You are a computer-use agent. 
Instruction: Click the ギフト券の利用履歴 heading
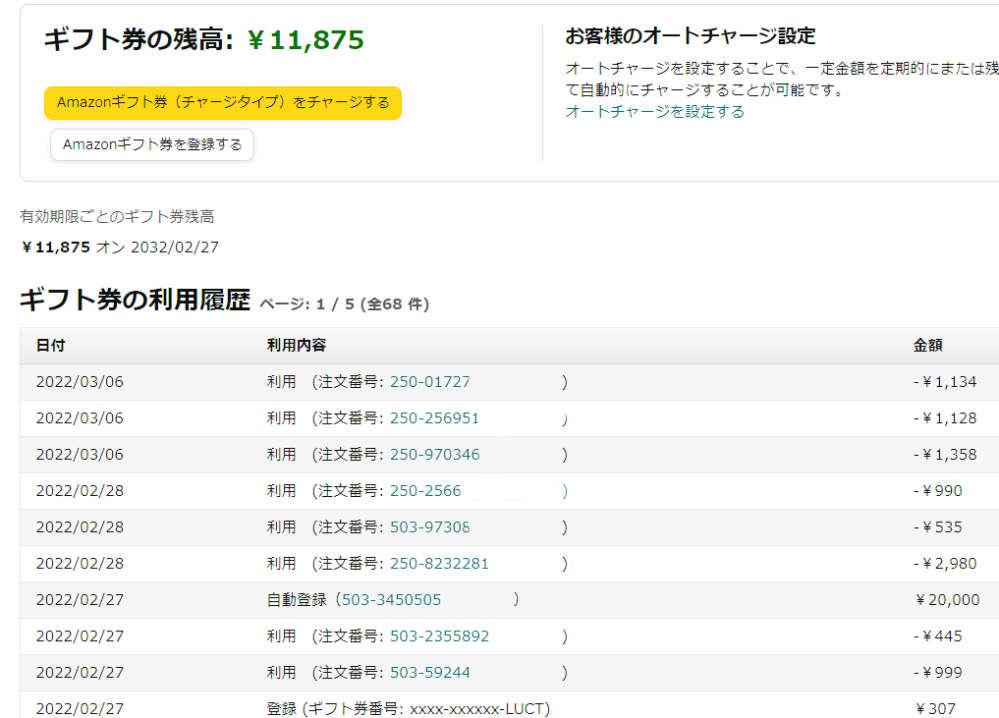(134, 300)
